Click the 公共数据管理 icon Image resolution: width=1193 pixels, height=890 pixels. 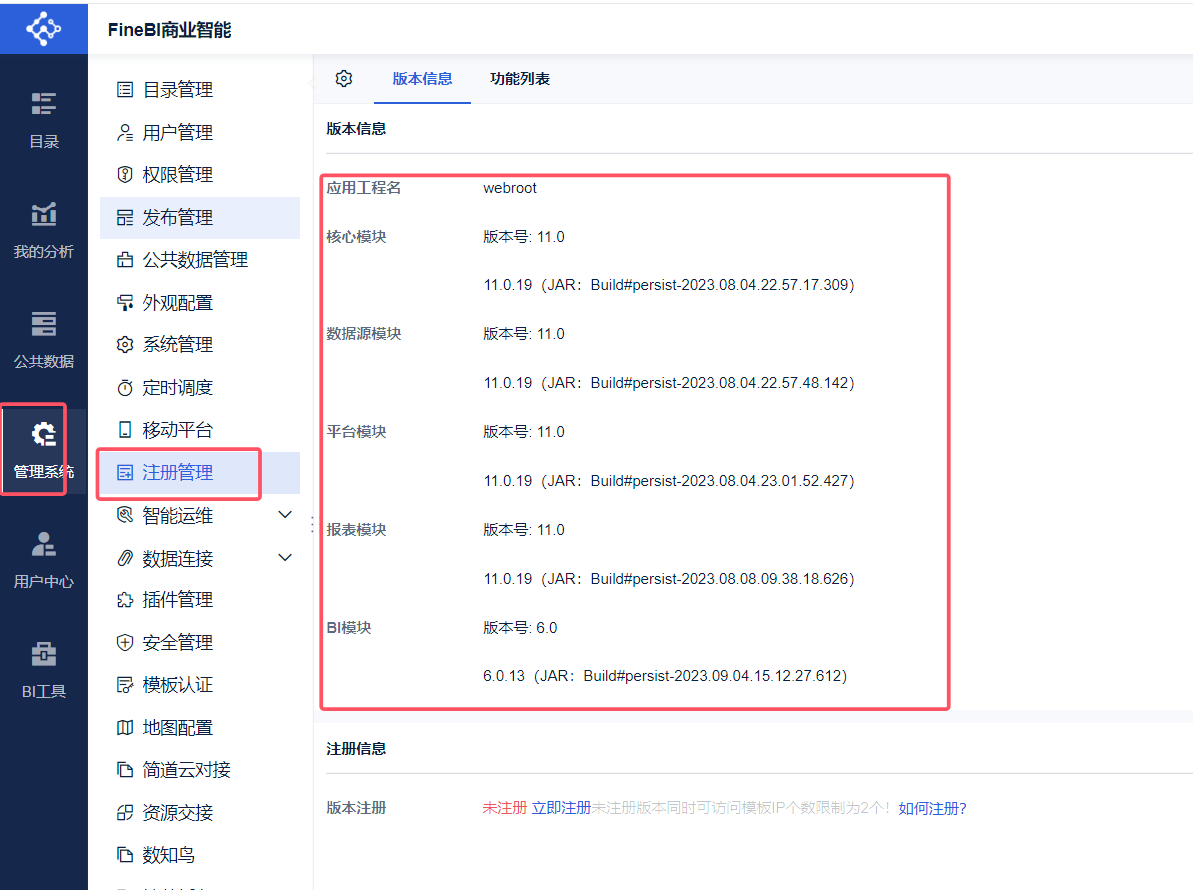[125, 260]
